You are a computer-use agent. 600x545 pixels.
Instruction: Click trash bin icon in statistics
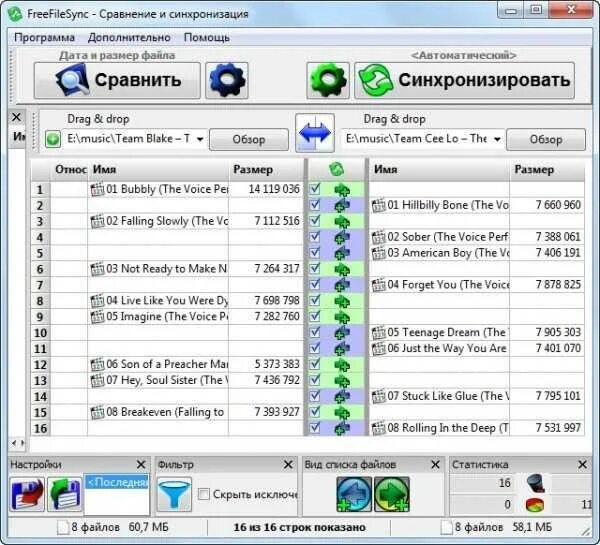[536, 483]
